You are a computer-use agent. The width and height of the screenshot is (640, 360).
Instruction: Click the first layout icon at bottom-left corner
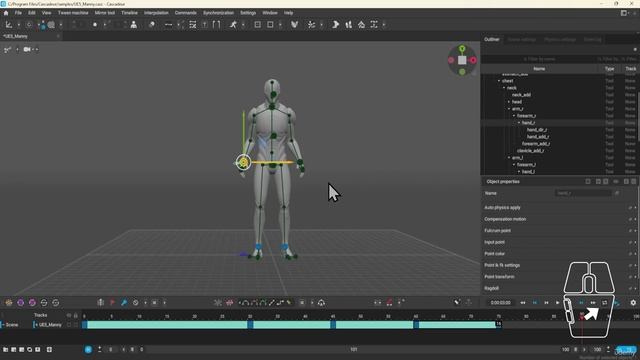(6, 350)
